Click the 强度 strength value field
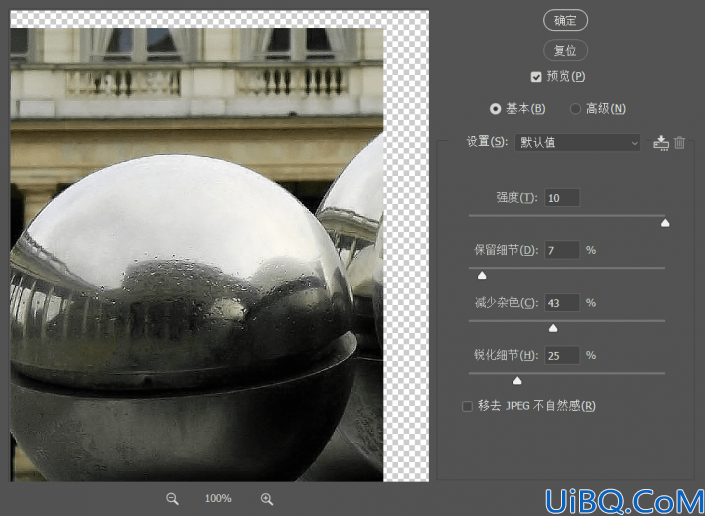The image size is (705, 516). click(x=562, y=198)
